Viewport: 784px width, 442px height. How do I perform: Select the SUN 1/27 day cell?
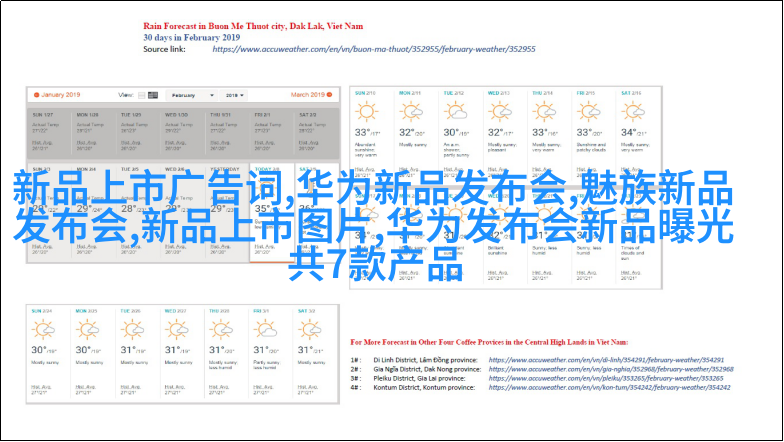50,134
